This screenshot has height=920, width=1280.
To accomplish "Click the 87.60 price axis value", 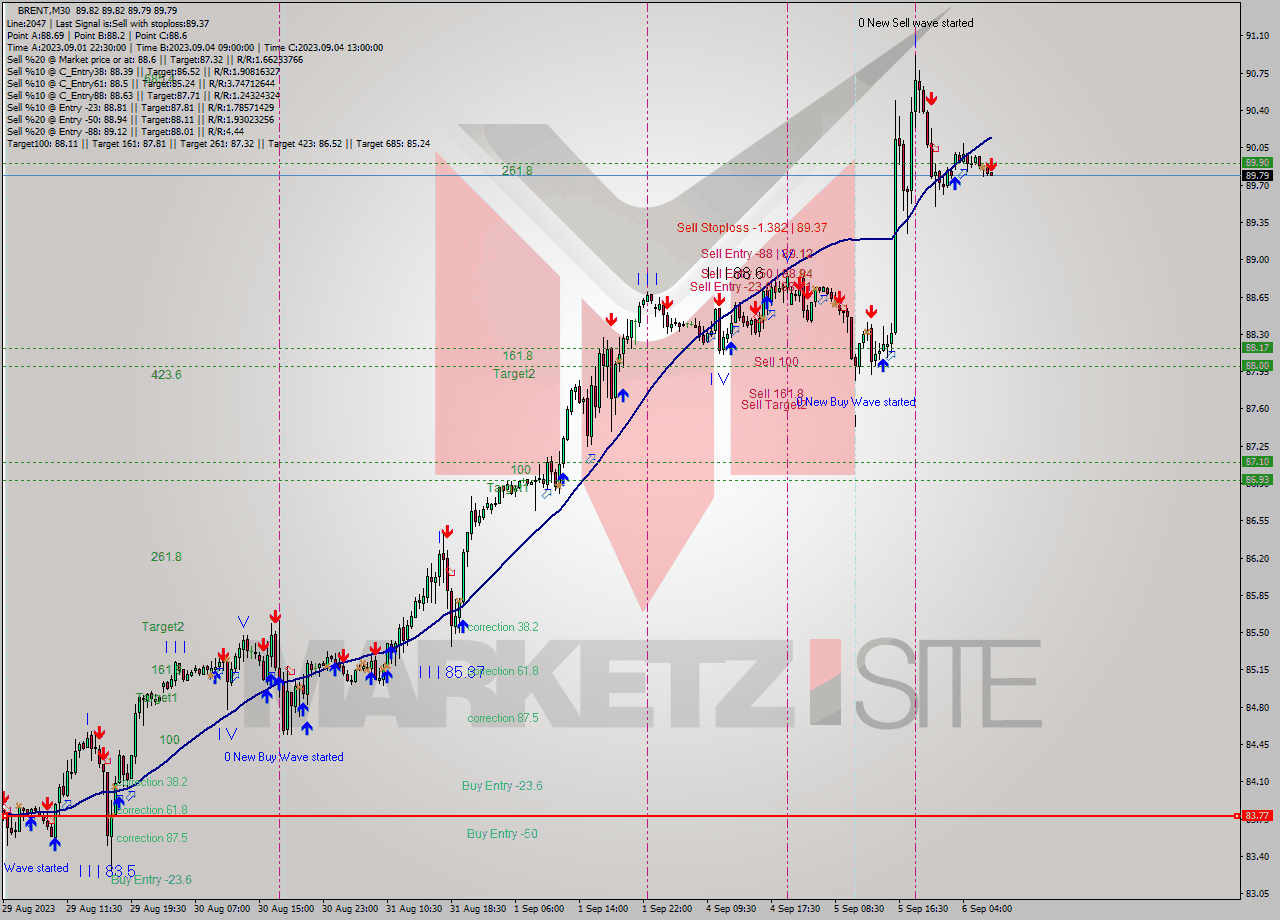I will (x=1258, y=409).
